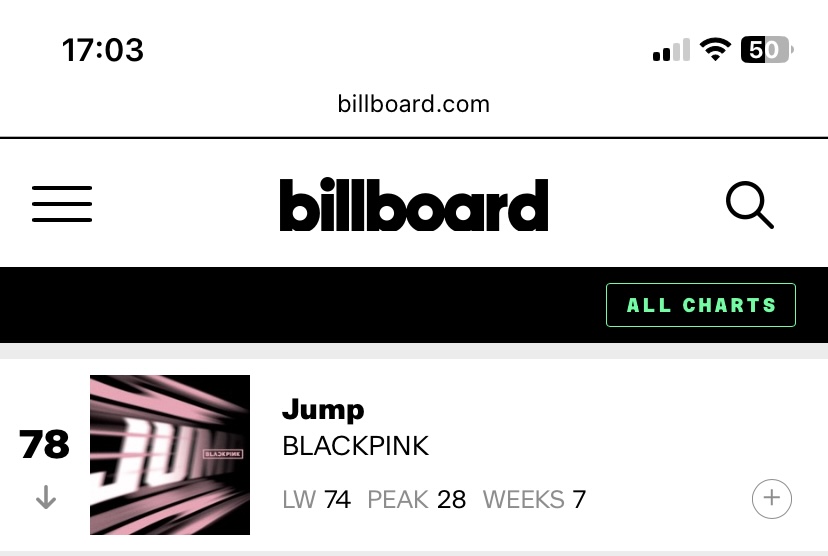Open the ALL CHARTS button

coord(700,305)
